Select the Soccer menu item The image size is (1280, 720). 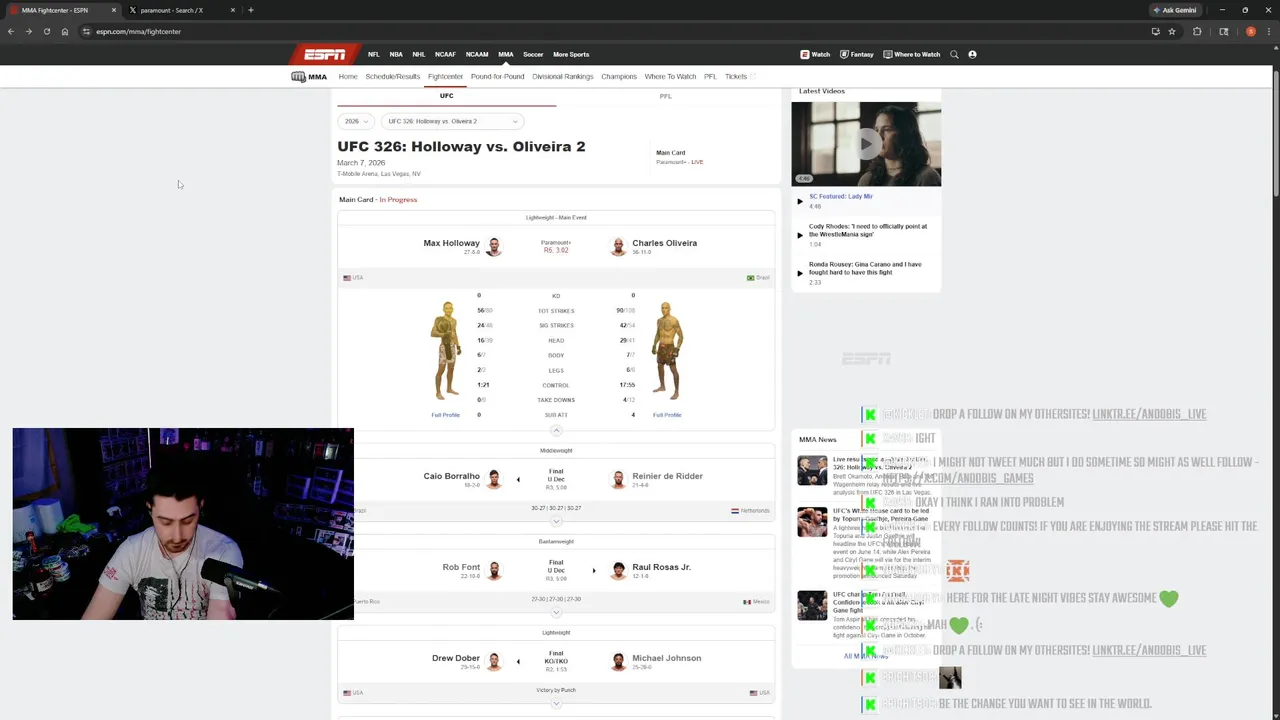tap(533, 54)
